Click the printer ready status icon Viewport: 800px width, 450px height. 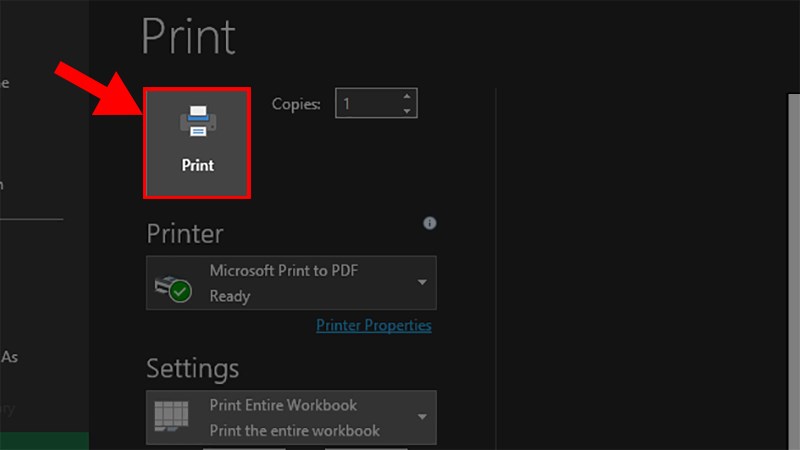click(172, 289)
